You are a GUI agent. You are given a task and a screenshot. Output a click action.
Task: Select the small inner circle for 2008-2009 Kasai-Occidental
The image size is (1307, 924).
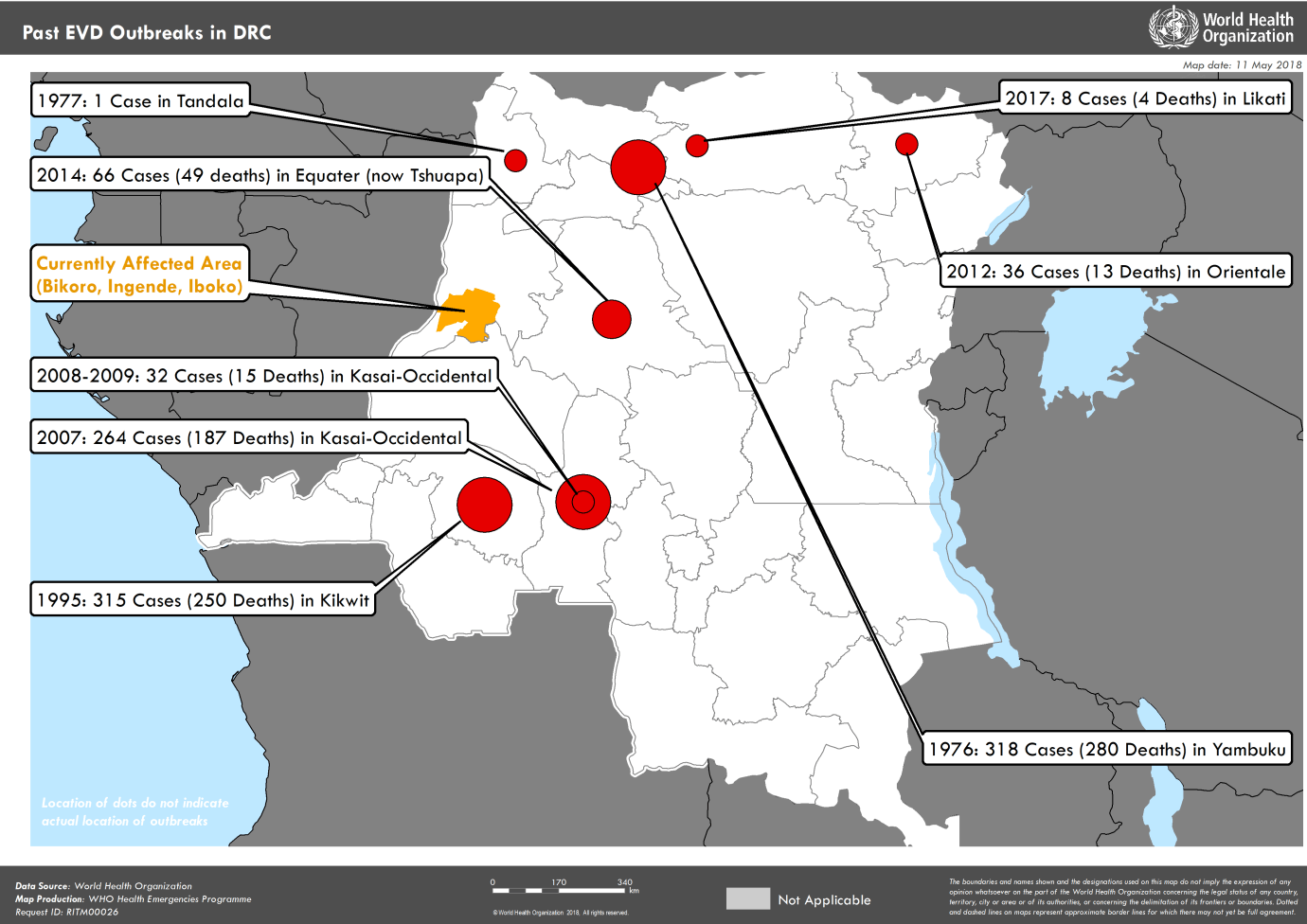coord(583,502)
